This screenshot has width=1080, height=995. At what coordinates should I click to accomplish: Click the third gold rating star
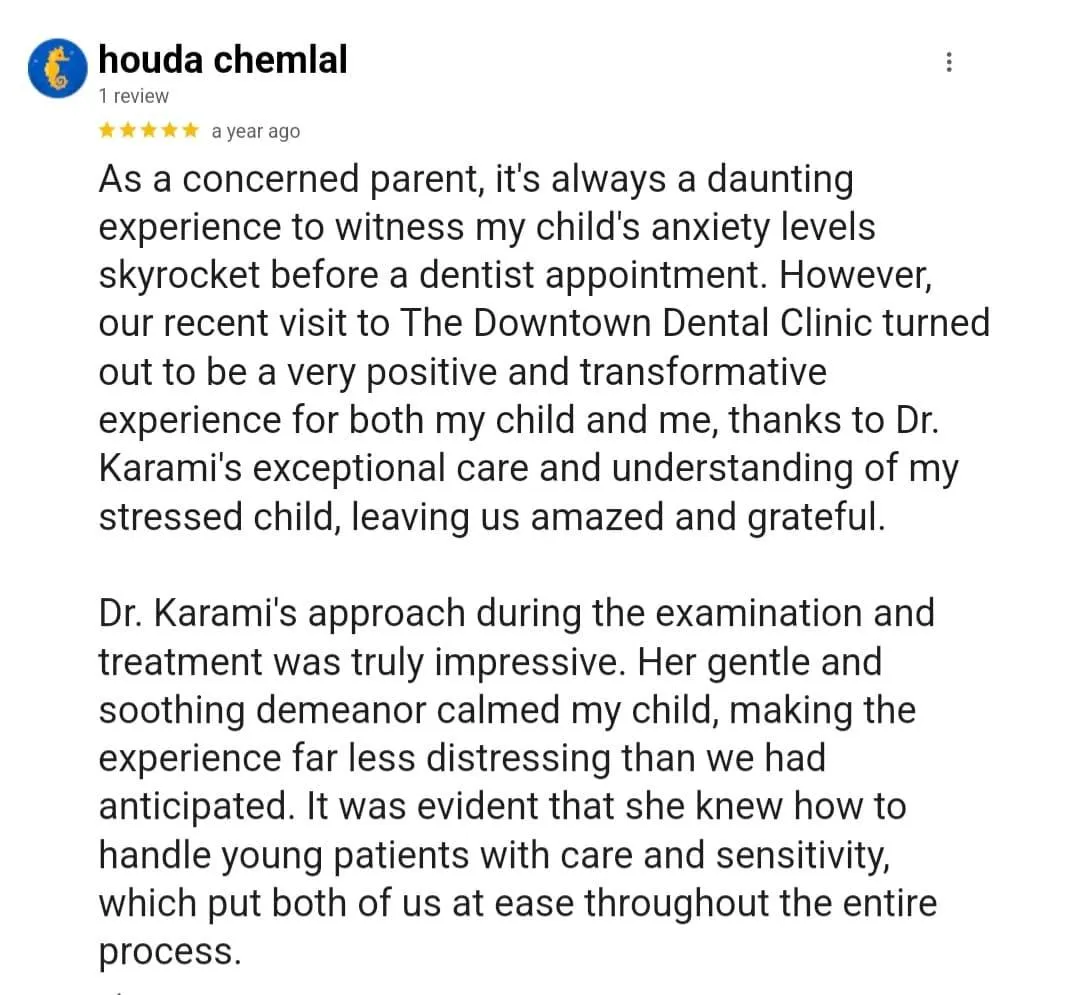tap(149, 130)
